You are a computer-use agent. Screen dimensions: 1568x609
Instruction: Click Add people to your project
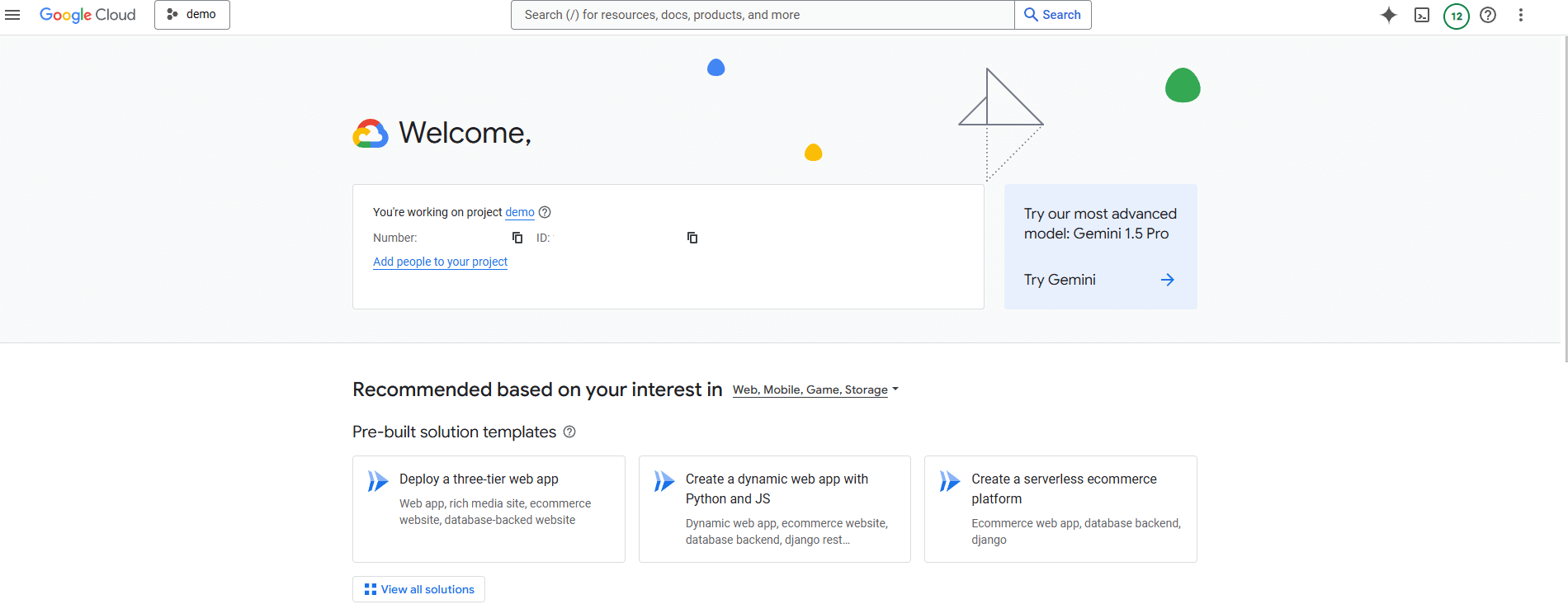pos(440,262)
